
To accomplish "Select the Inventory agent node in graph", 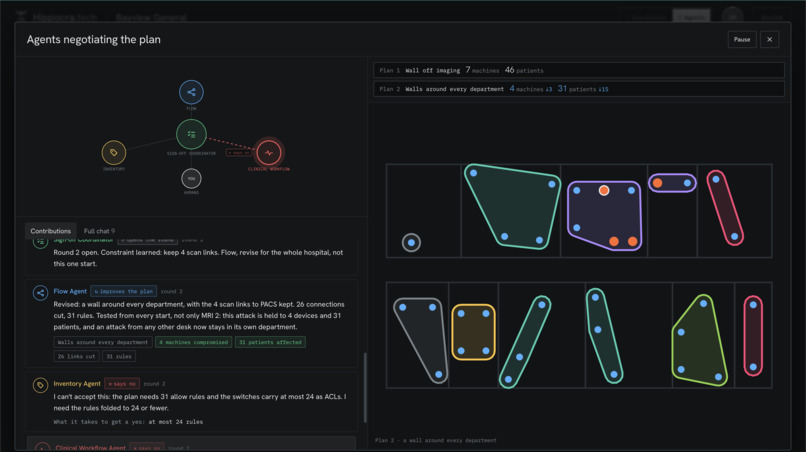I will click(114, 153).
